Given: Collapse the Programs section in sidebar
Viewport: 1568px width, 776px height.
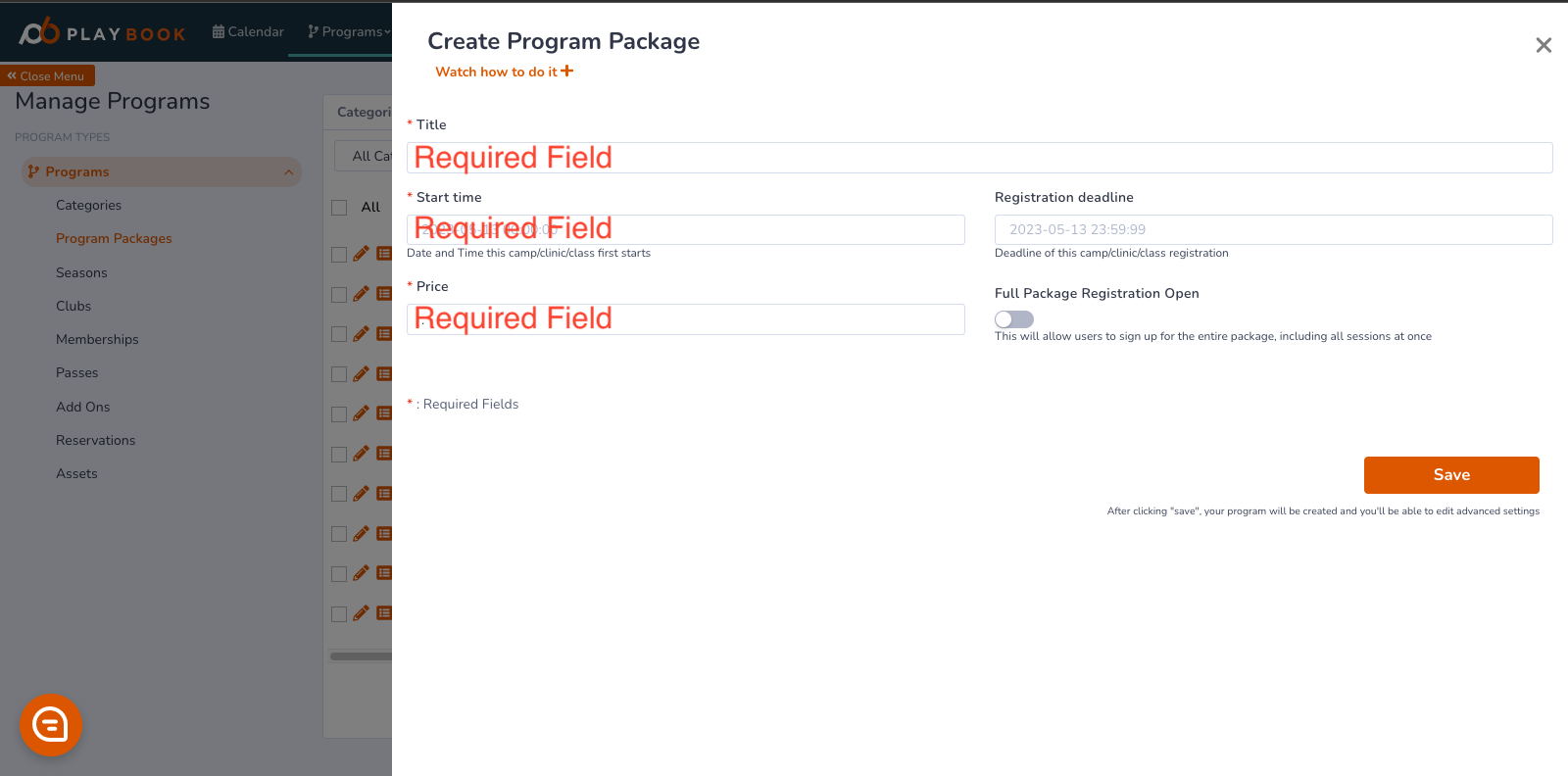Looking at the screenshot, I should click(x=288, y=172).
